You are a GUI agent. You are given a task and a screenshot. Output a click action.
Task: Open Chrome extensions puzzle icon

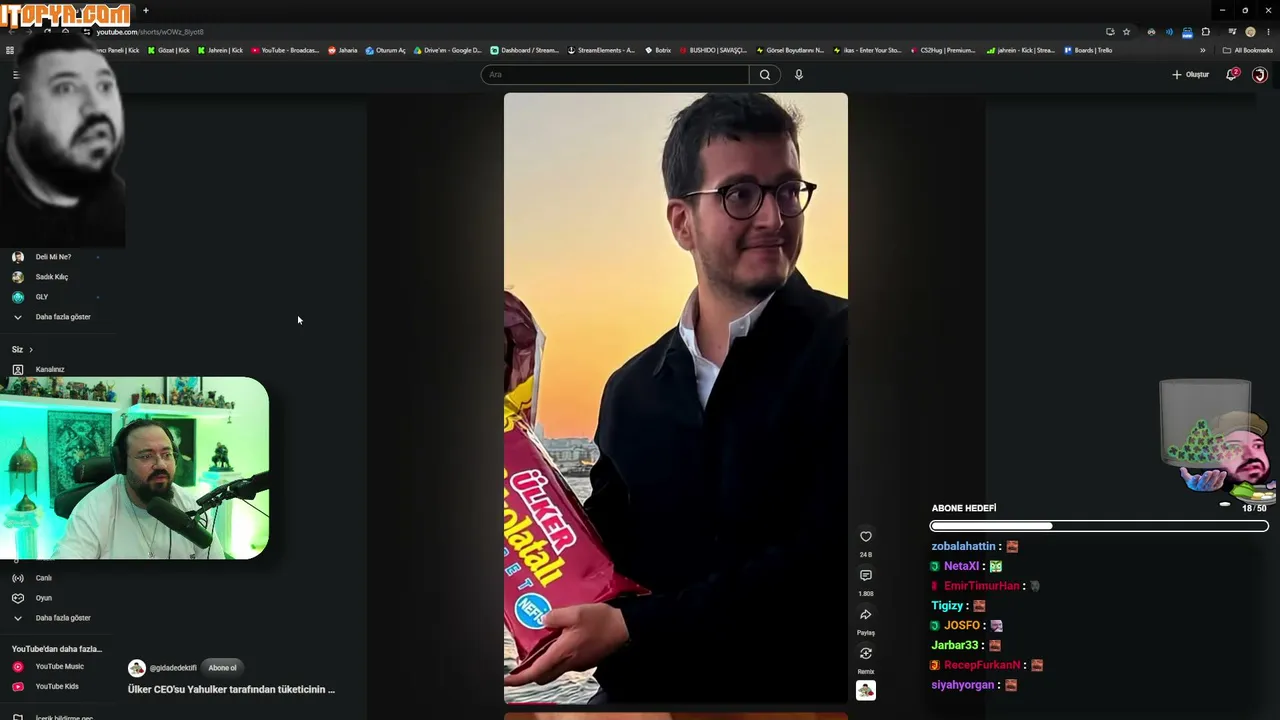pos(1205,32)
